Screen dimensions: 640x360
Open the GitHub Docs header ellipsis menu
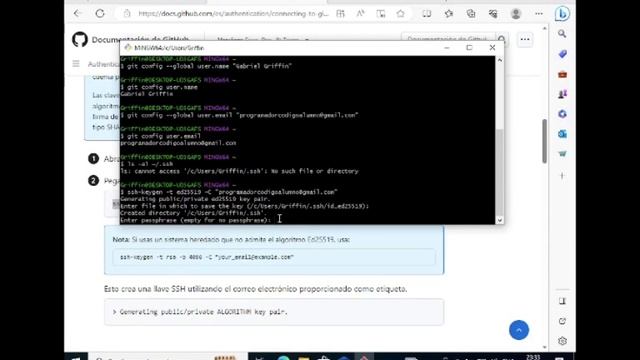coord(525,40)
